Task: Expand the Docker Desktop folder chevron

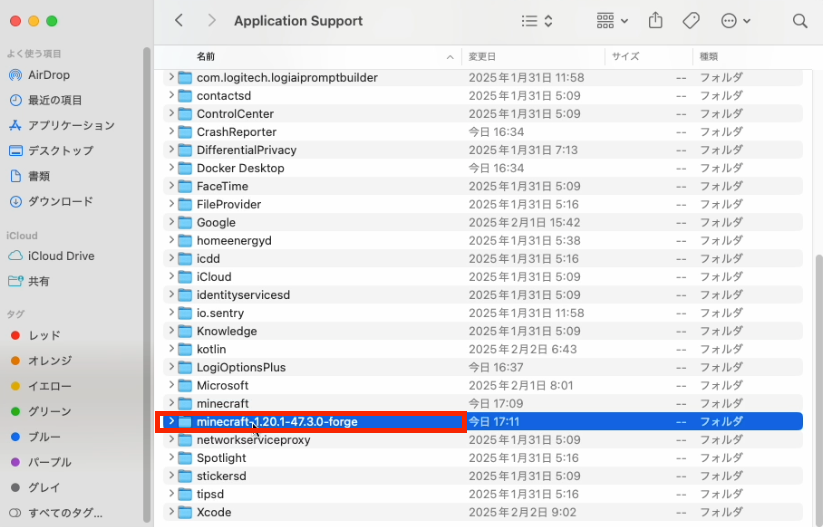Action: (171, 168)
